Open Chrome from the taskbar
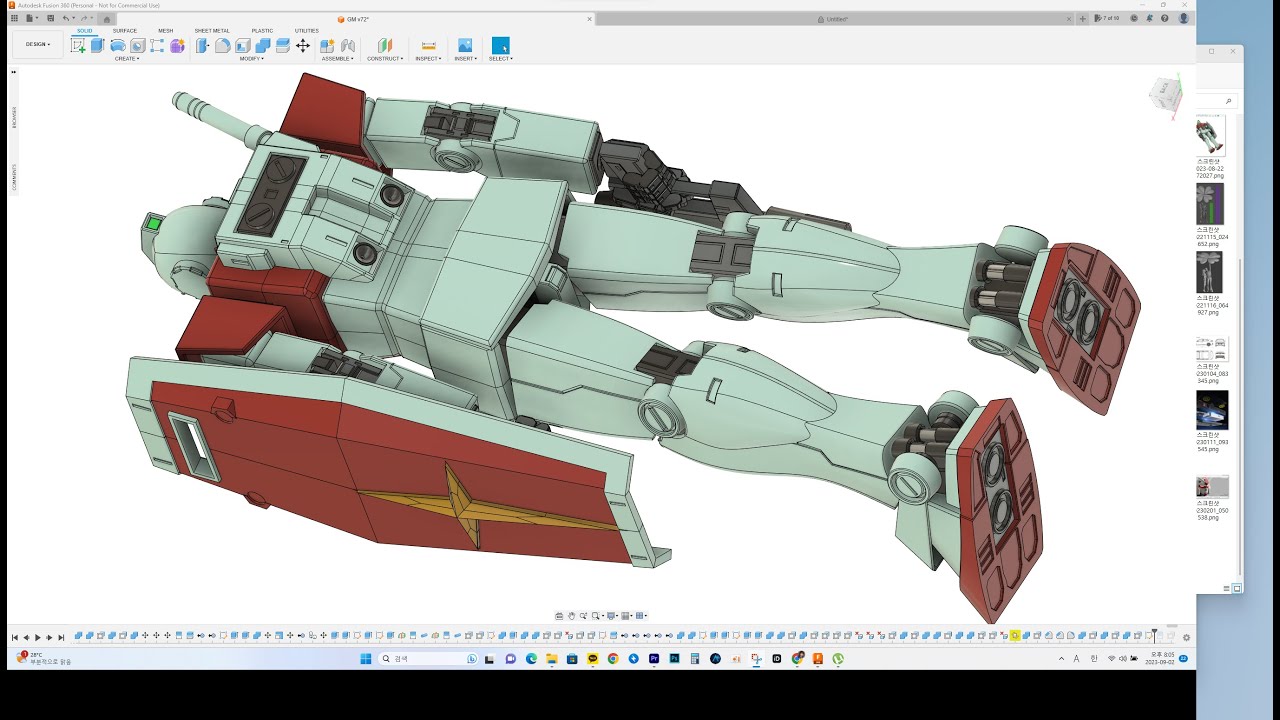 click(x=613, y=658)
